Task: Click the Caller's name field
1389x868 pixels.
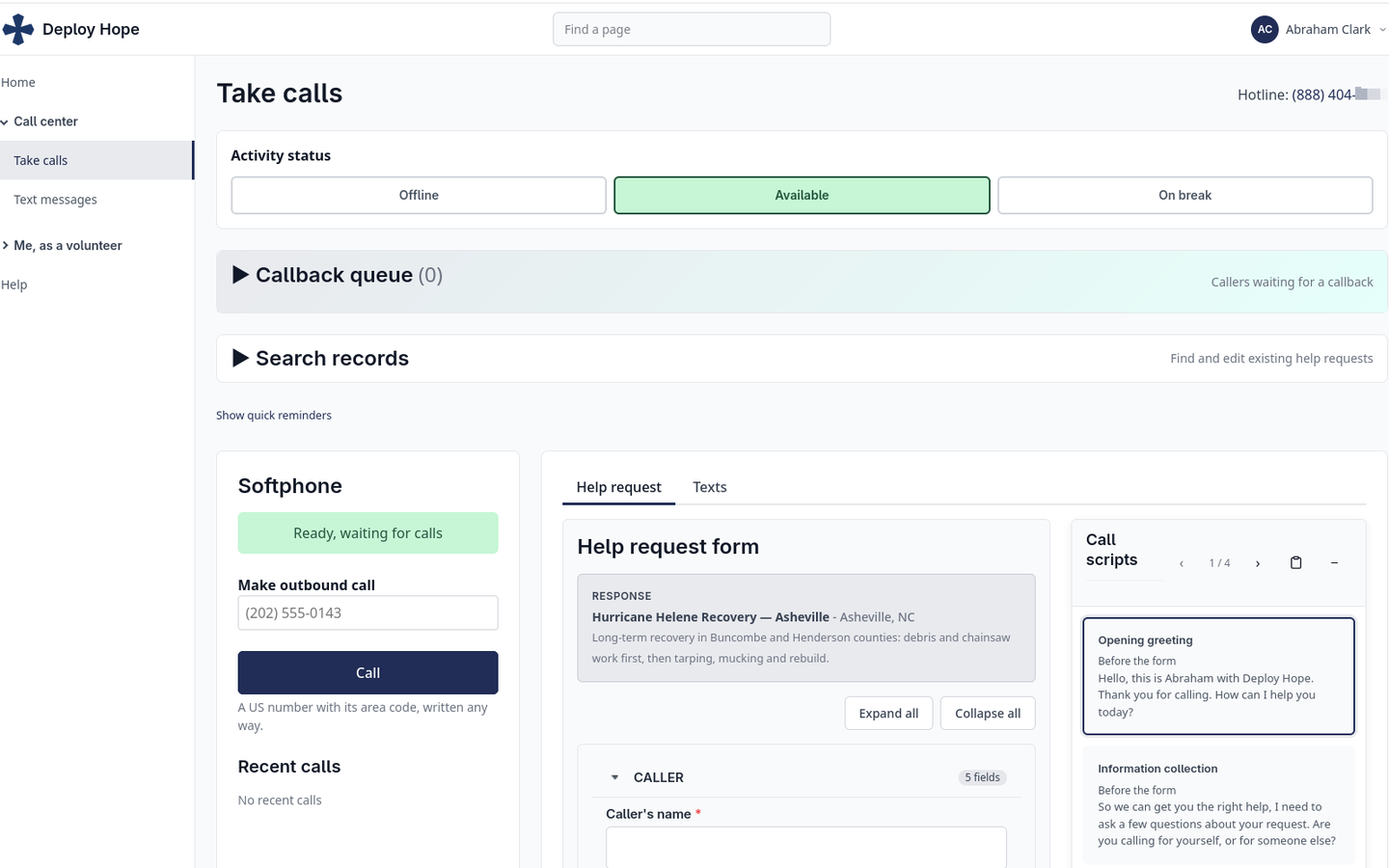Action: (805, 847)
